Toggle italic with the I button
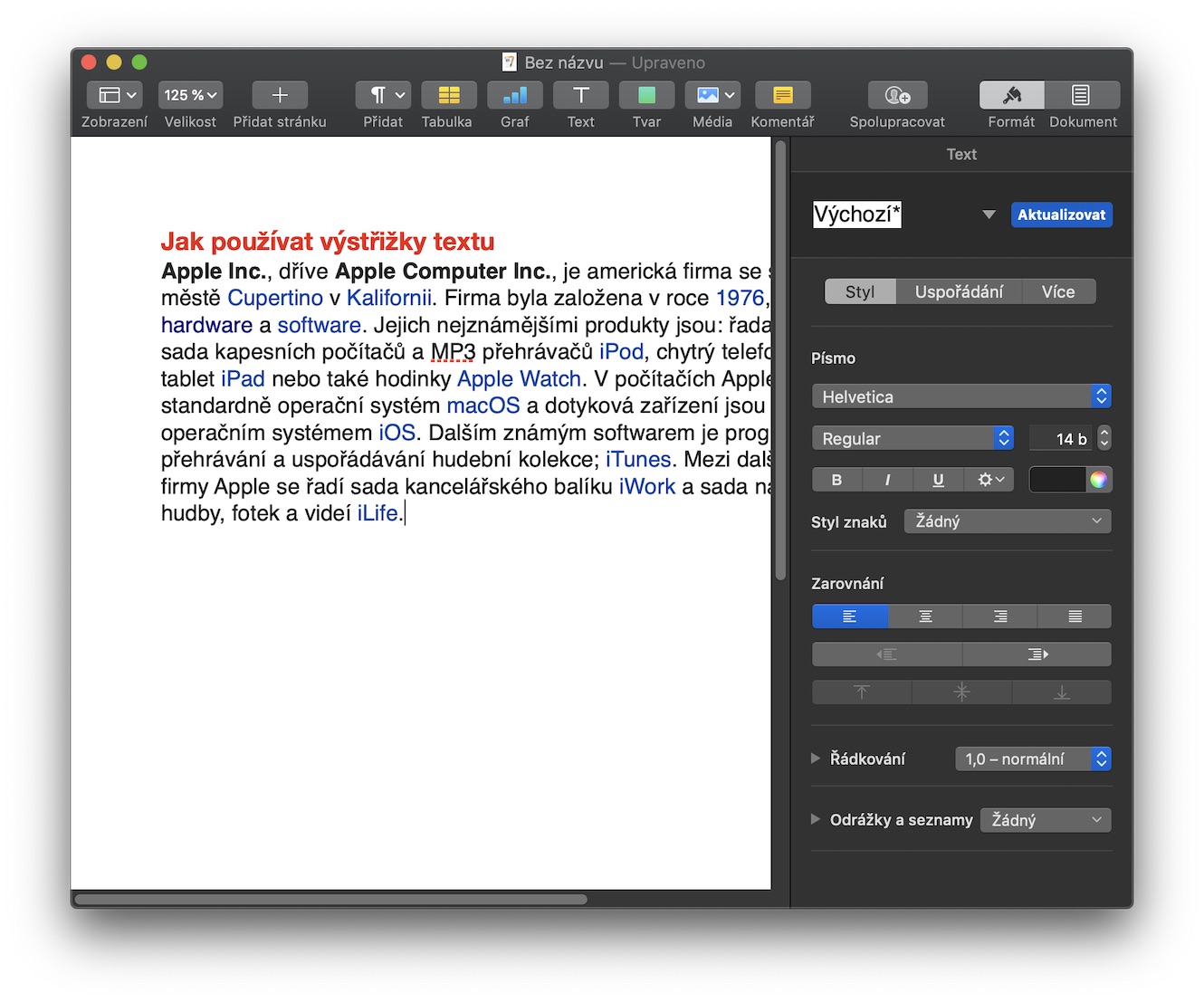Image resolution: width=1204 pixels, height=1002 pixels. (887, 480)
